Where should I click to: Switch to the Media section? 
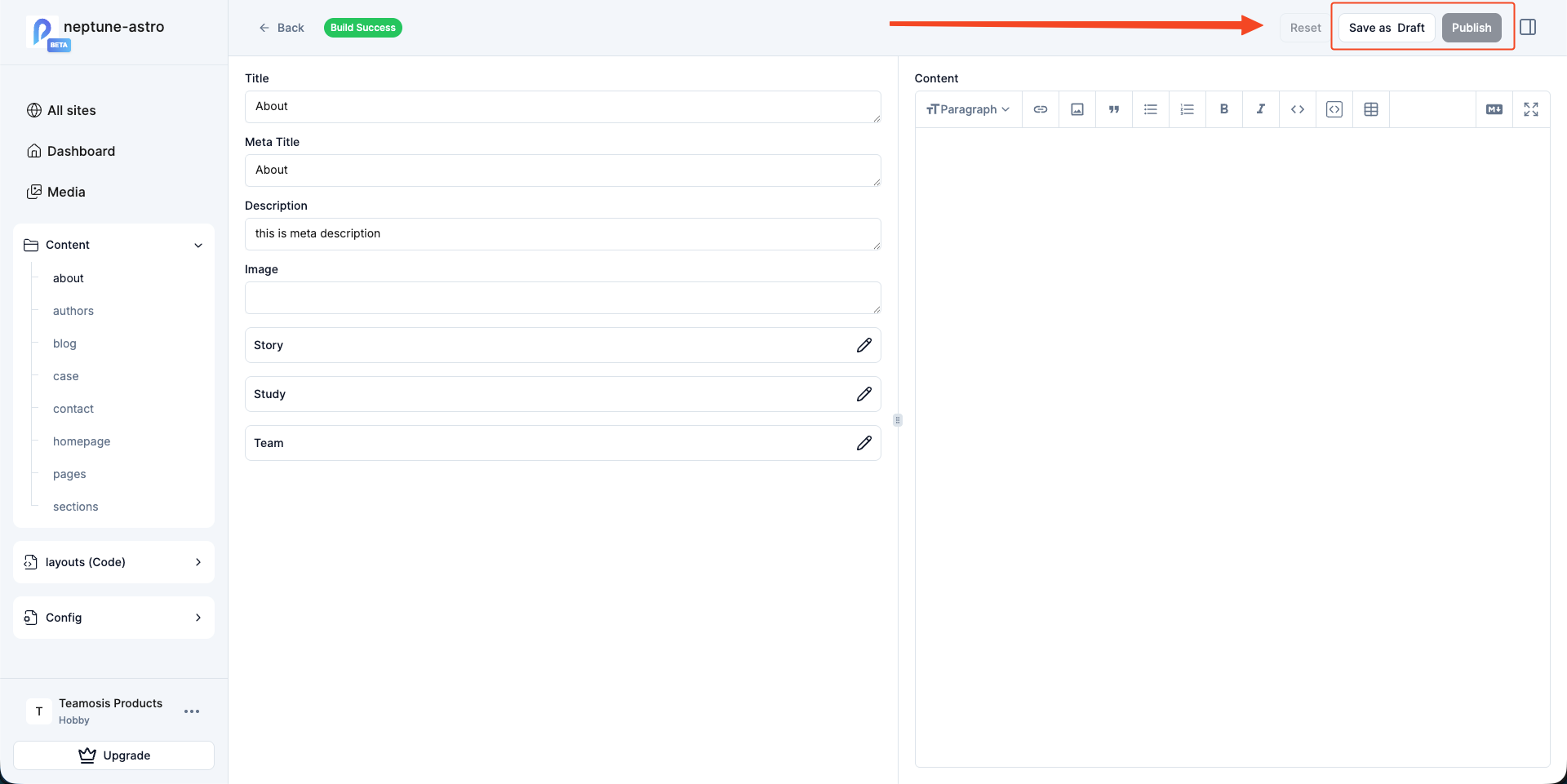coord(66,192)
